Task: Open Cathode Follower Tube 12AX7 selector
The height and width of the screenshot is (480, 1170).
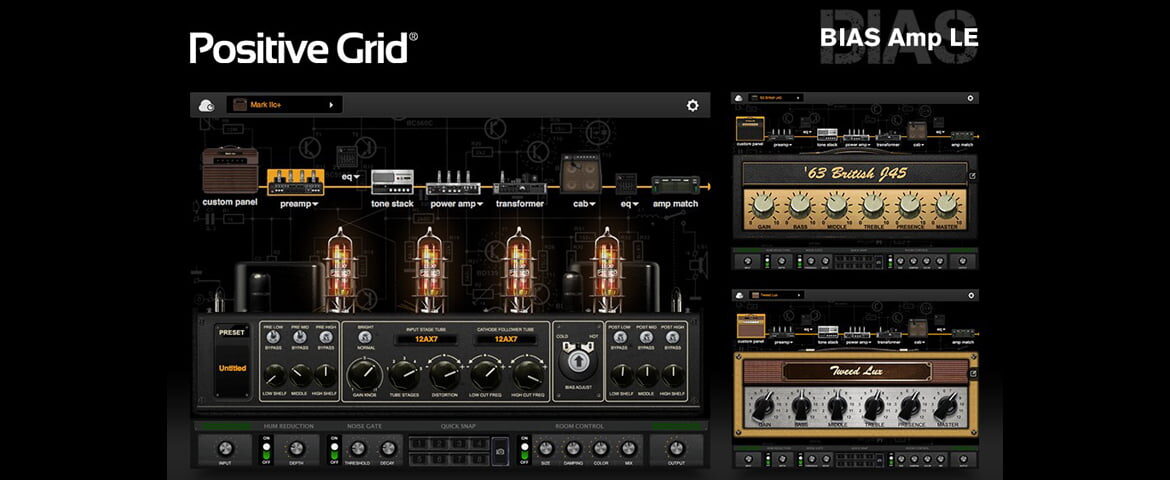Action: 506,339
